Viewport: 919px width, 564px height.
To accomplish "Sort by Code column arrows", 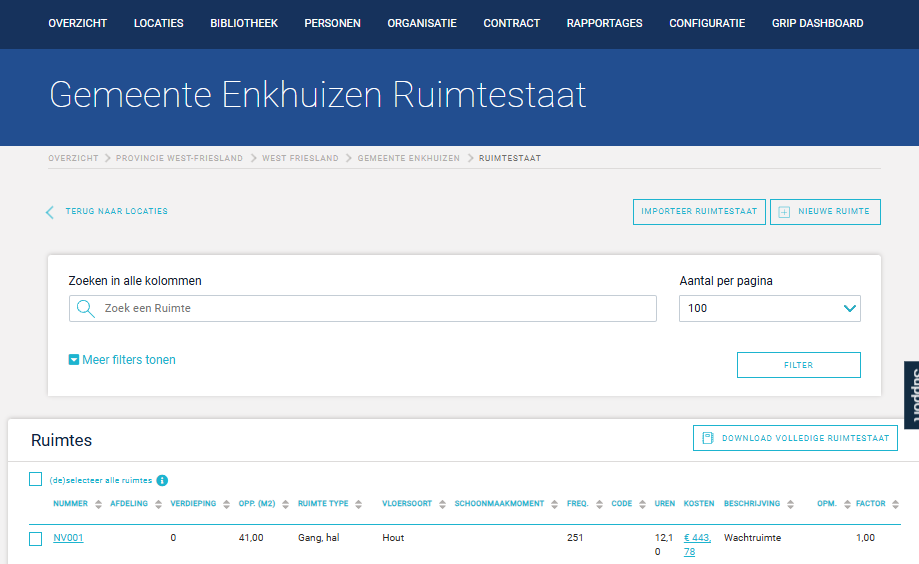I will click(x=642, y=504).
